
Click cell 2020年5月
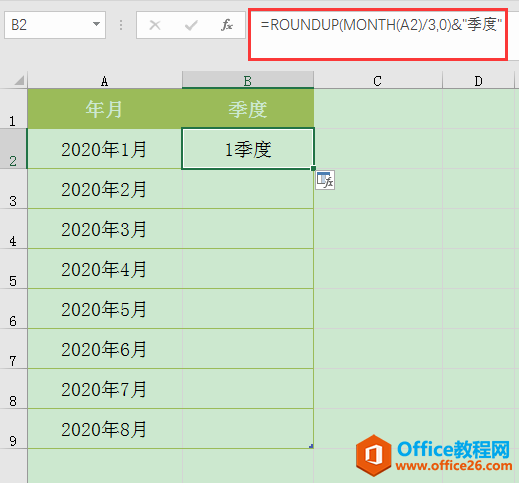tap(105, 309)
